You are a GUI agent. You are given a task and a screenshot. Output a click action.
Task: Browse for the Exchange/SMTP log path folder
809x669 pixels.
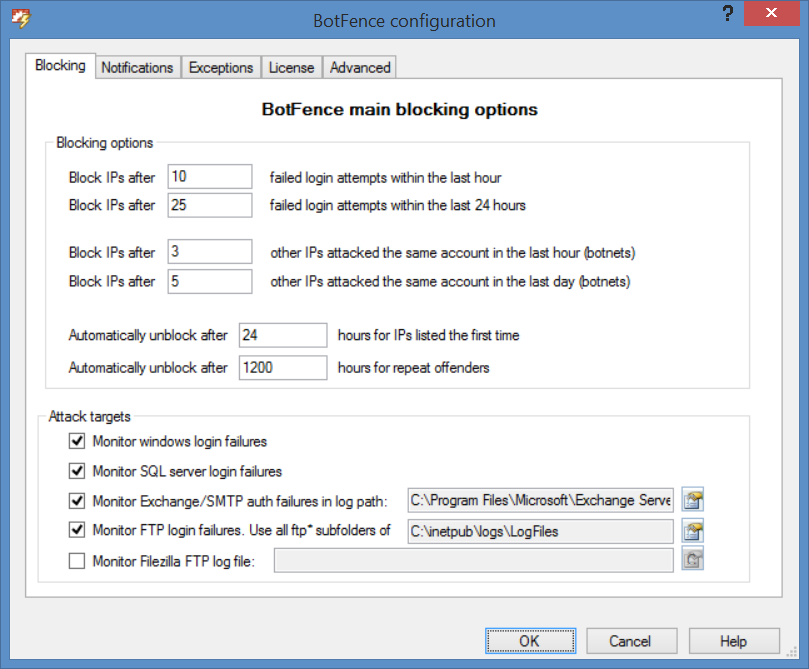[692, 499]
